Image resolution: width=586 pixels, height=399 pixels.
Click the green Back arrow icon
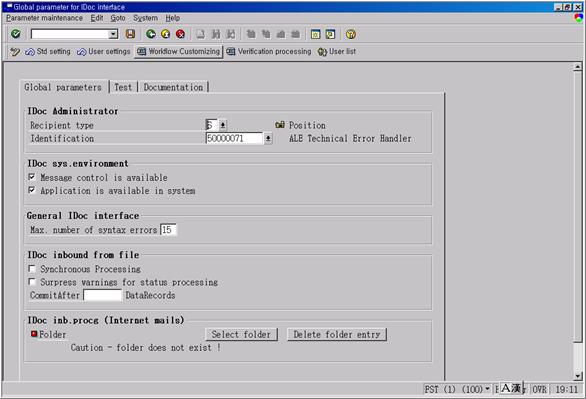pyautogui.click(x=151, y=34)
